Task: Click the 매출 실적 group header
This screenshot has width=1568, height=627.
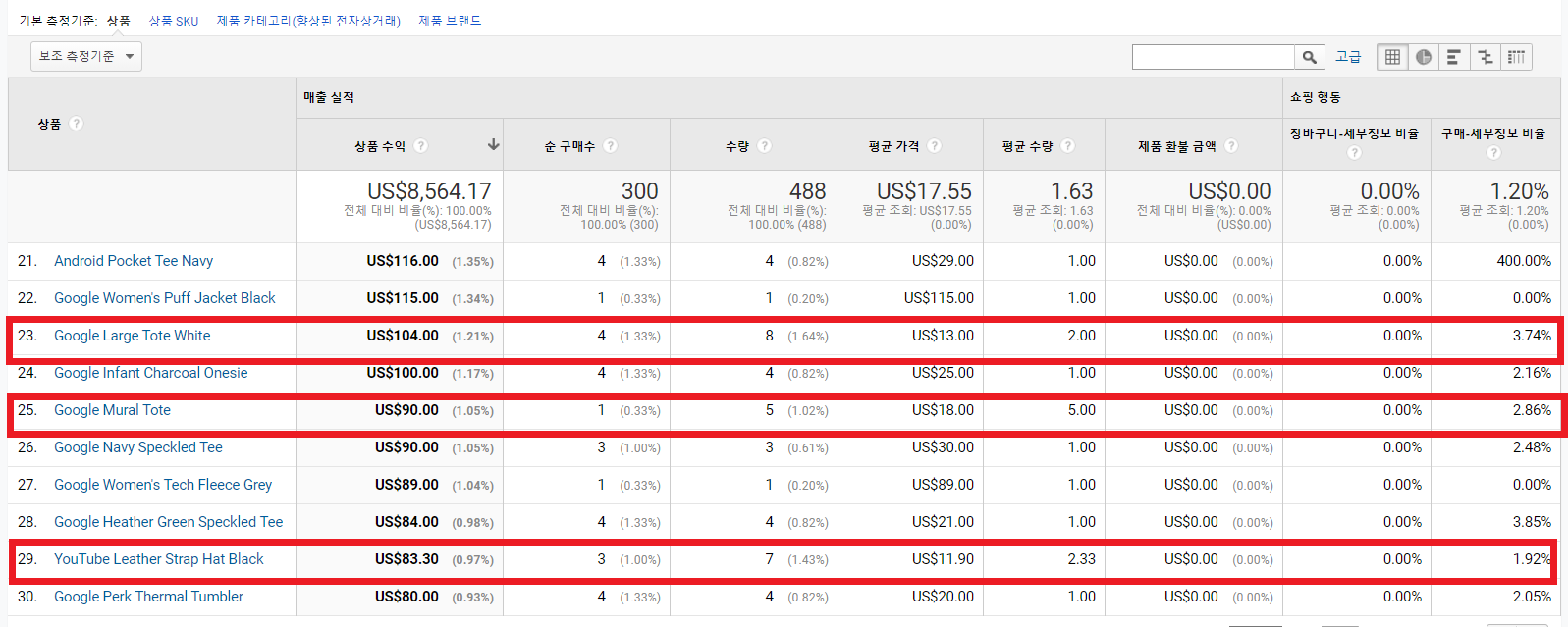Action: pos(329,97)
